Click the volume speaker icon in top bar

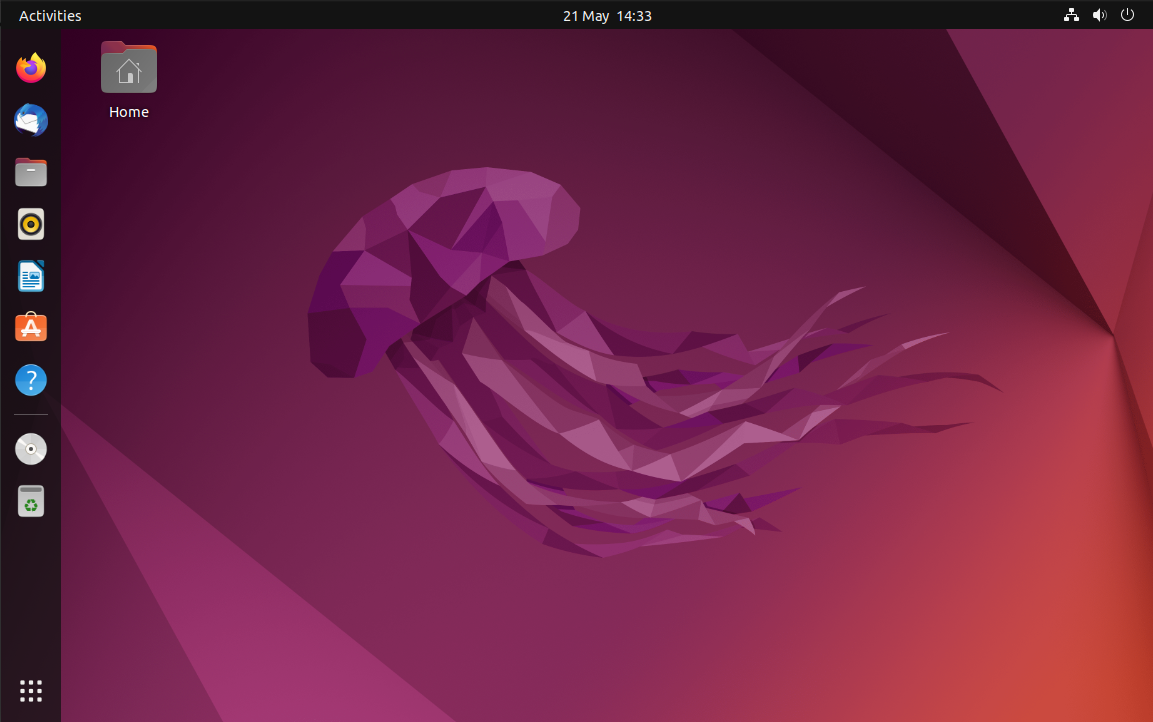coord(1099,15)
